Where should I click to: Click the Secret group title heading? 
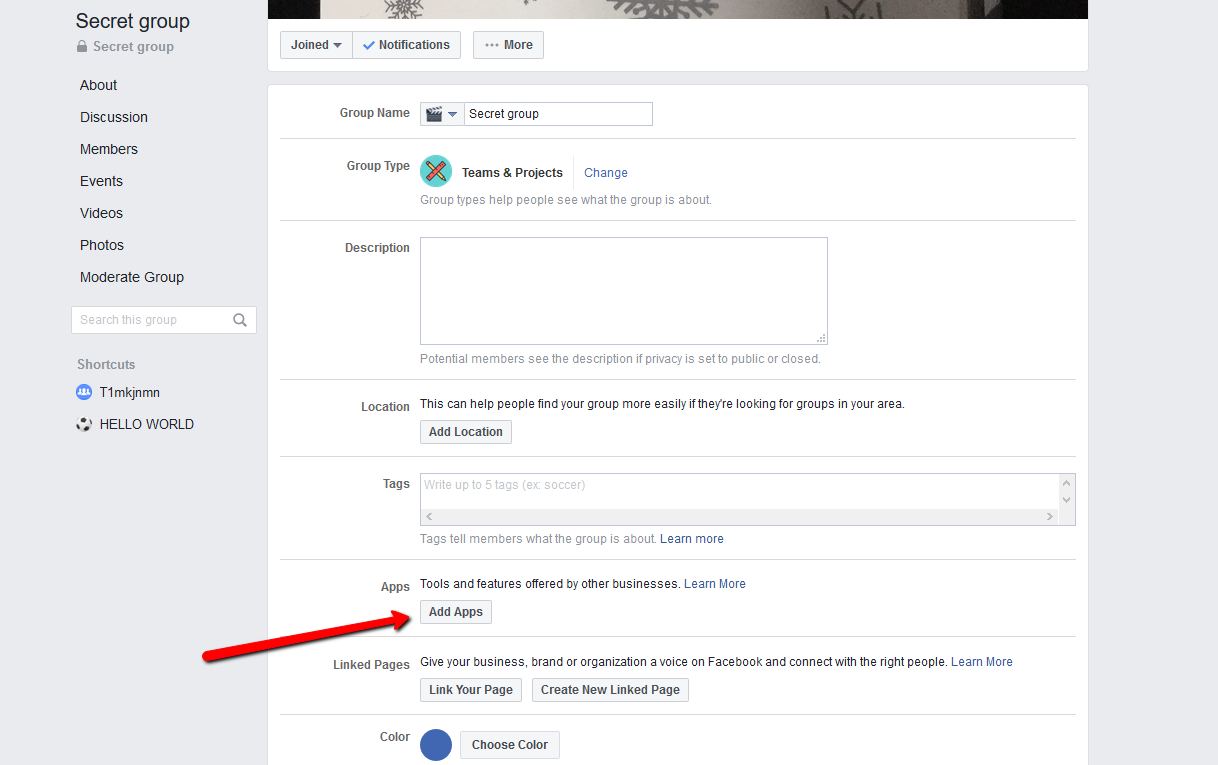[133, 21]
